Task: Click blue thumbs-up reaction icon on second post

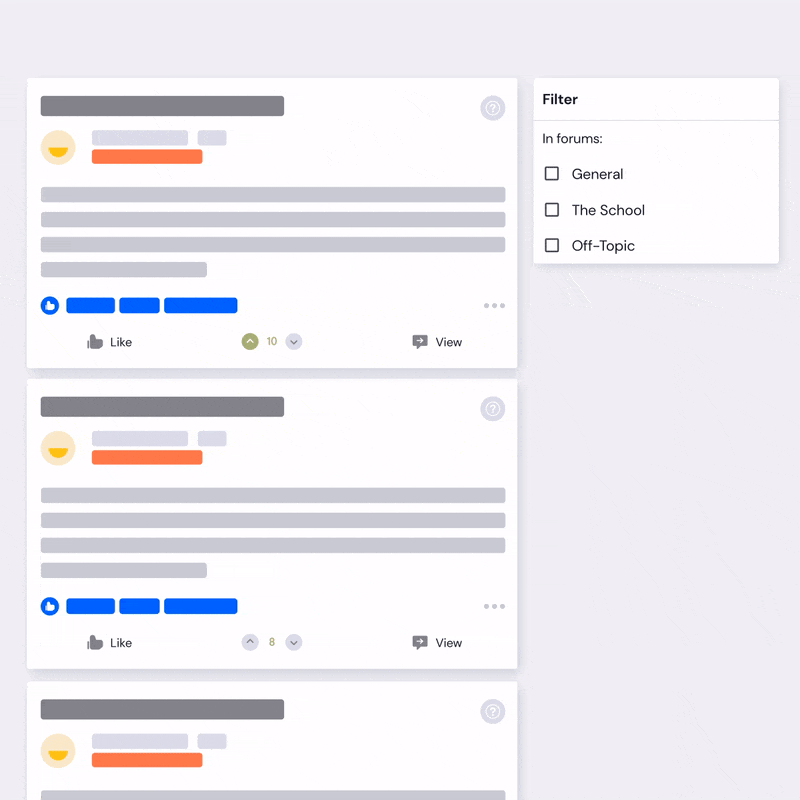Action: click(50, 606)
